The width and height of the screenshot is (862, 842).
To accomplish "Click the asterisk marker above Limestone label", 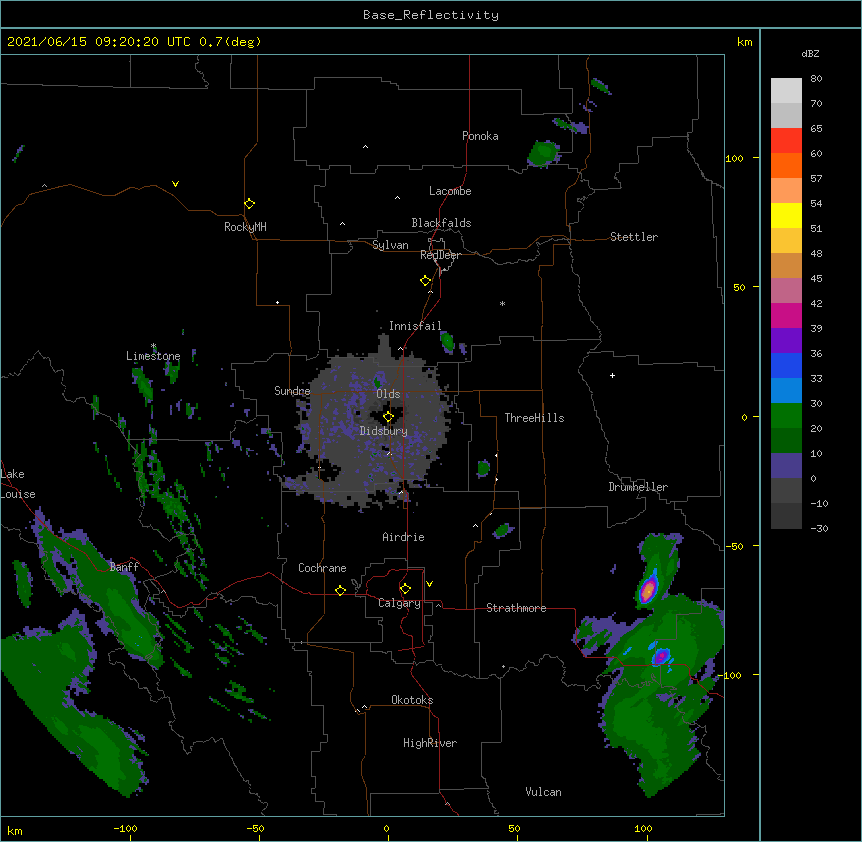I will point(153,346).
